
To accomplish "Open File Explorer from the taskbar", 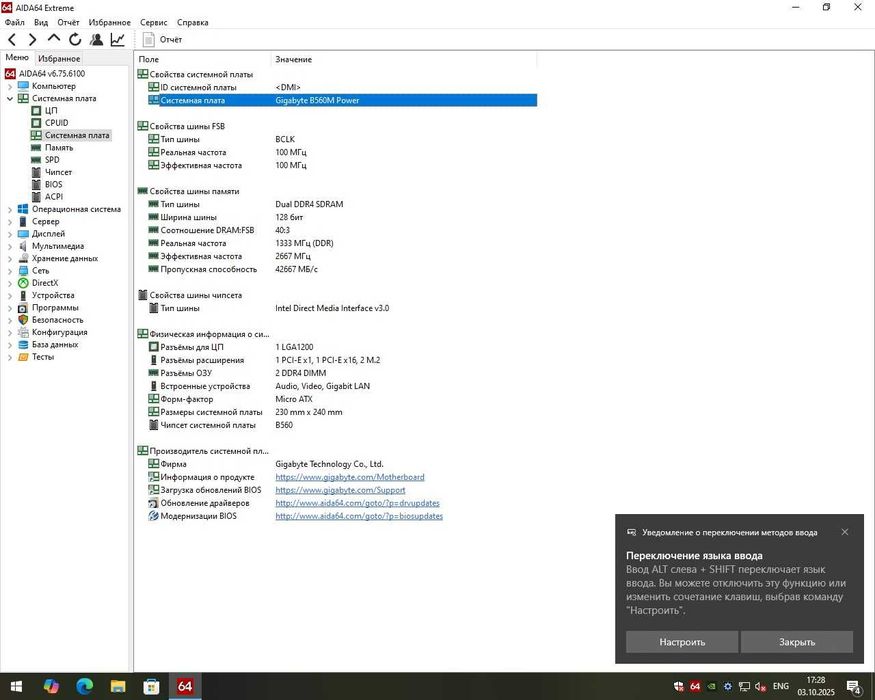I will click(118, 686).
